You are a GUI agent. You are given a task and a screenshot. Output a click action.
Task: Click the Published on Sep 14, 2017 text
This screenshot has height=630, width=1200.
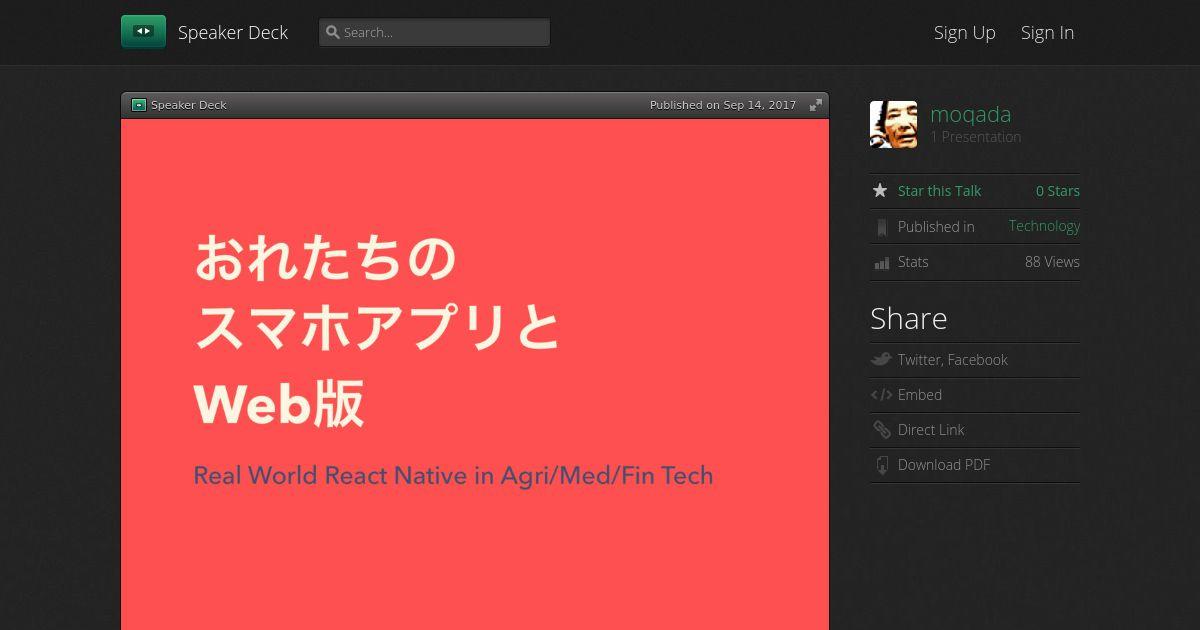pyautogui.click(x=723, y=105)
